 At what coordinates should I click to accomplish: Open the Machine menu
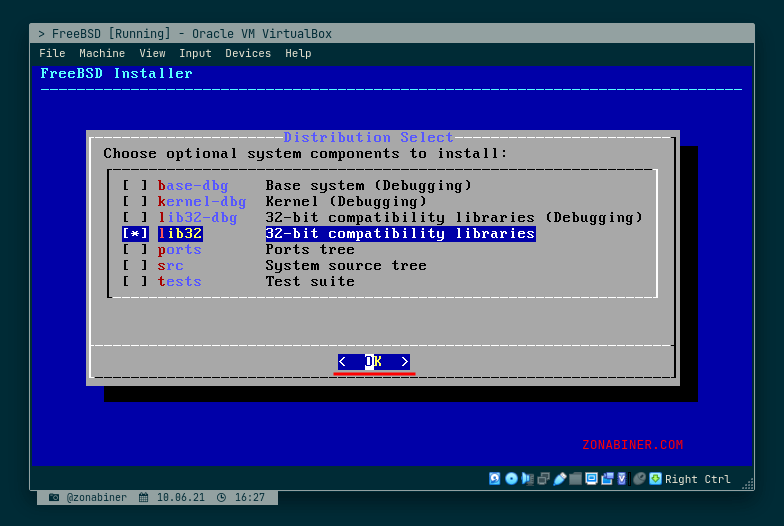click(x=102, y=53)
